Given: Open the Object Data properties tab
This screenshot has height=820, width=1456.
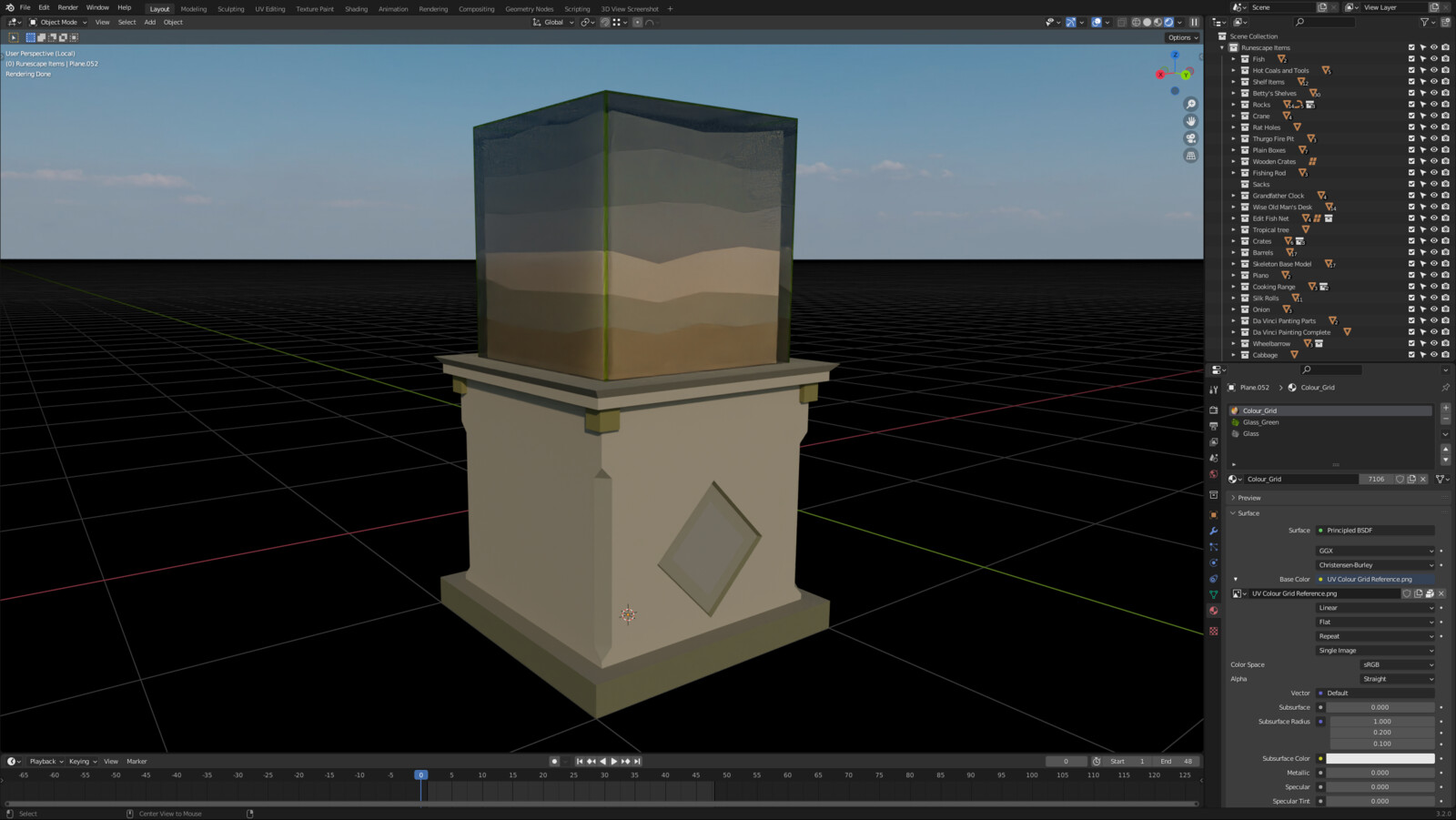Looking at the screenshot, I should [1213, 594].
